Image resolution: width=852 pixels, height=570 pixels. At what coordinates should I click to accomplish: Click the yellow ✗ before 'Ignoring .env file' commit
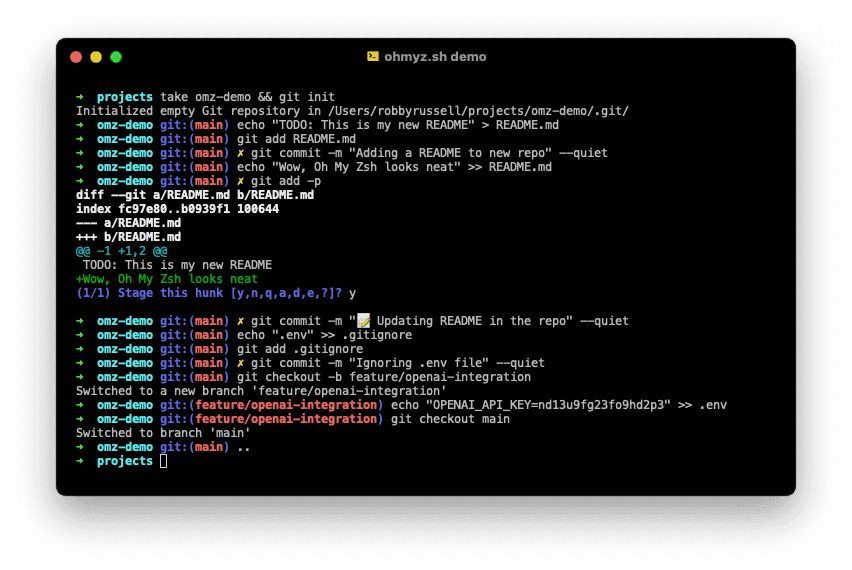point(240,363)
